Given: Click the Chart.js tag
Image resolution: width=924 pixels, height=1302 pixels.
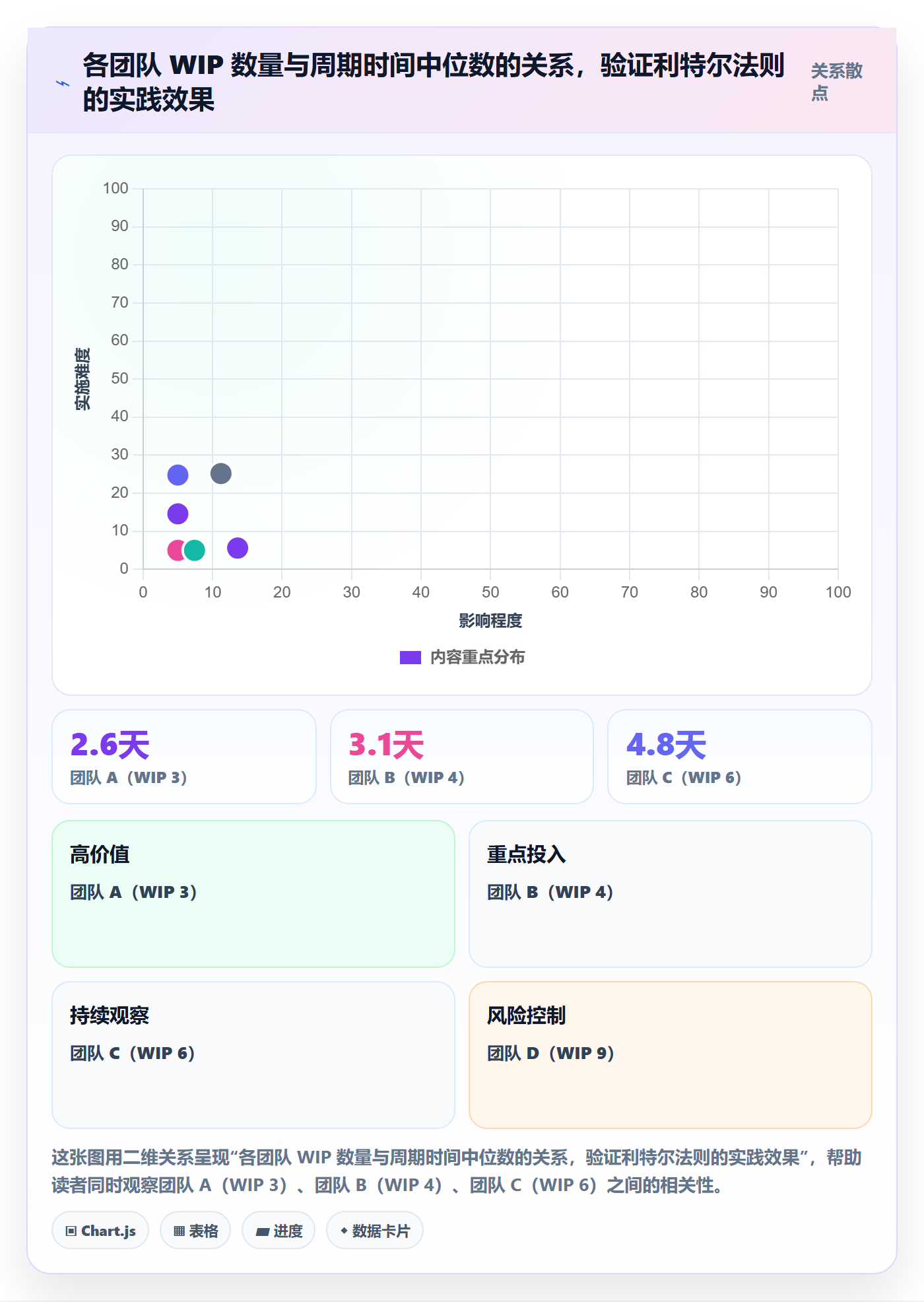Looking at the screenshot, I should point(100,1231).
